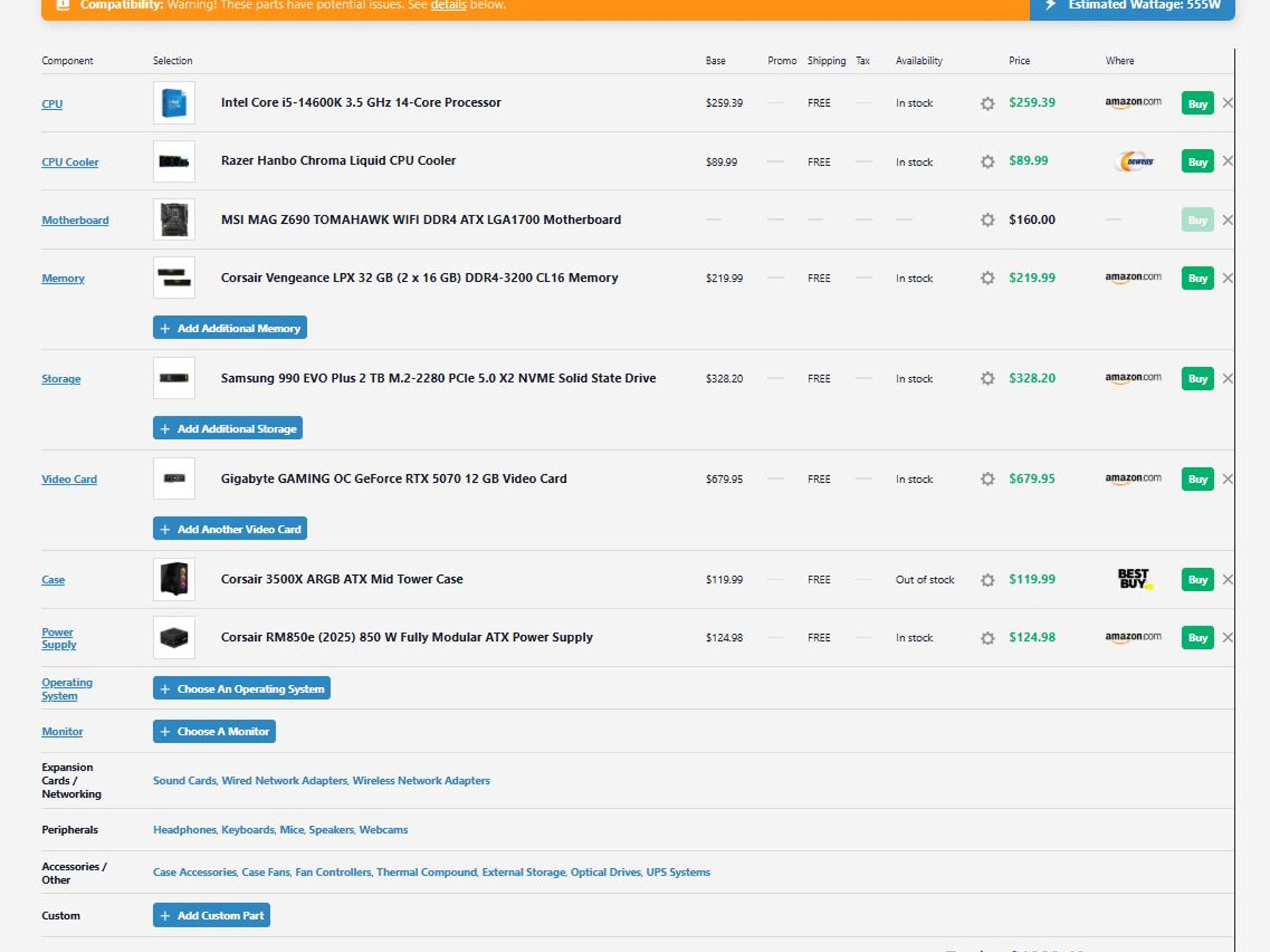Image resolution: width=1270 pixels, height=952 pixels.
Task: Remove Corsair 3500X case using X icon
Action: point(1227,579)
